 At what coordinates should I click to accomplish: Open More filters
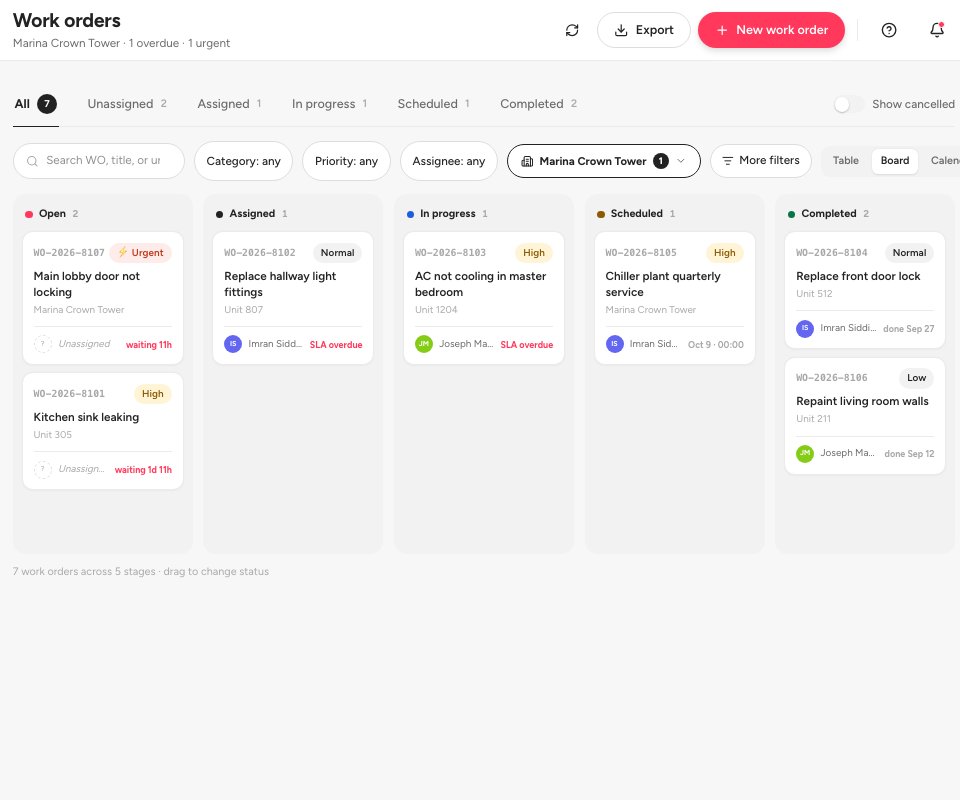[x=760, y=161]
